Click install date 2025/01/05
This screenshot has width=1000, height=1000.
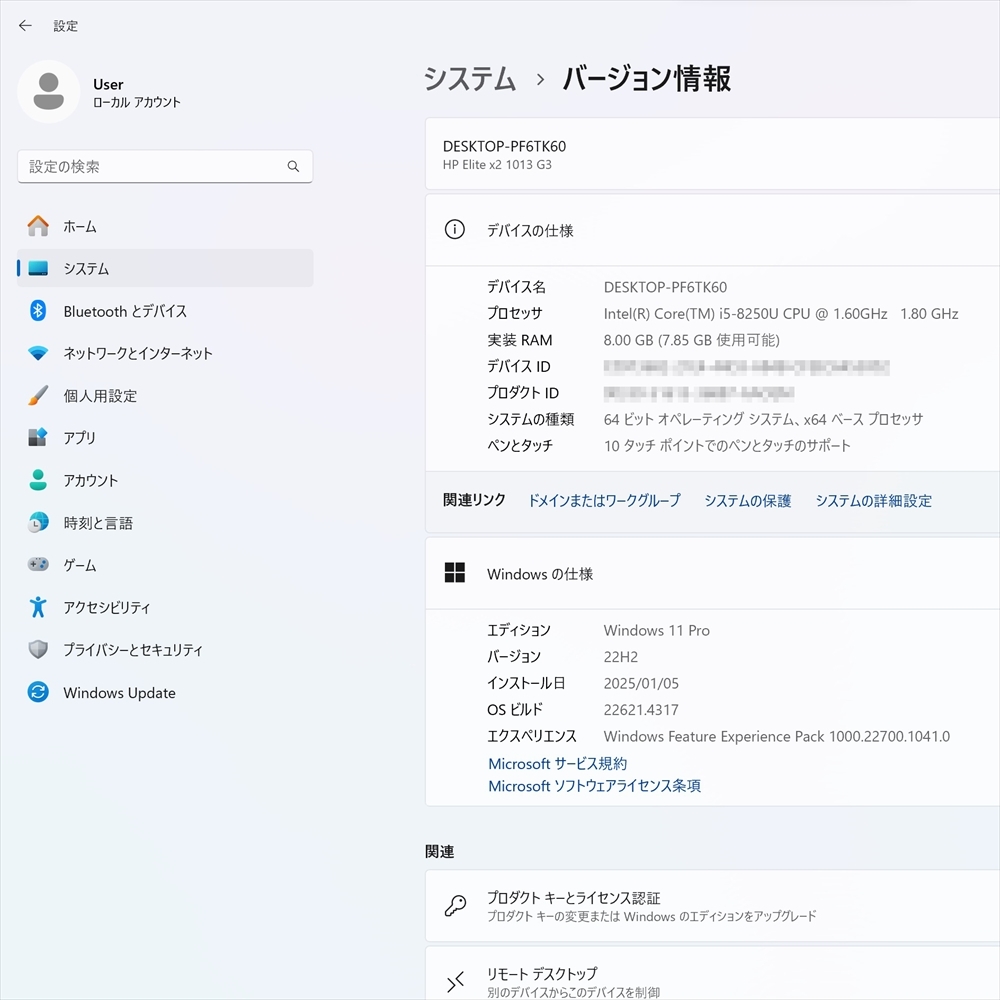tap(641, 683)
